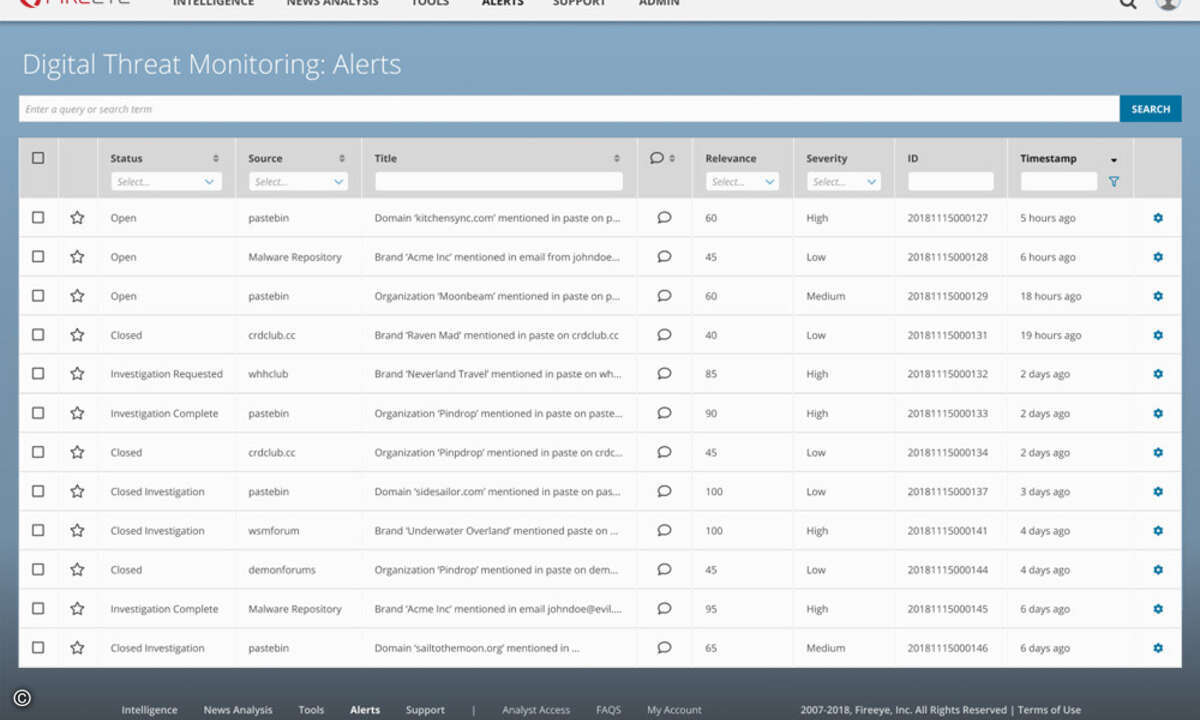The width and height of the screenshot is (1200, 720).
Task: Open the Source filter dropdown
Action: [x=297, y=182]
